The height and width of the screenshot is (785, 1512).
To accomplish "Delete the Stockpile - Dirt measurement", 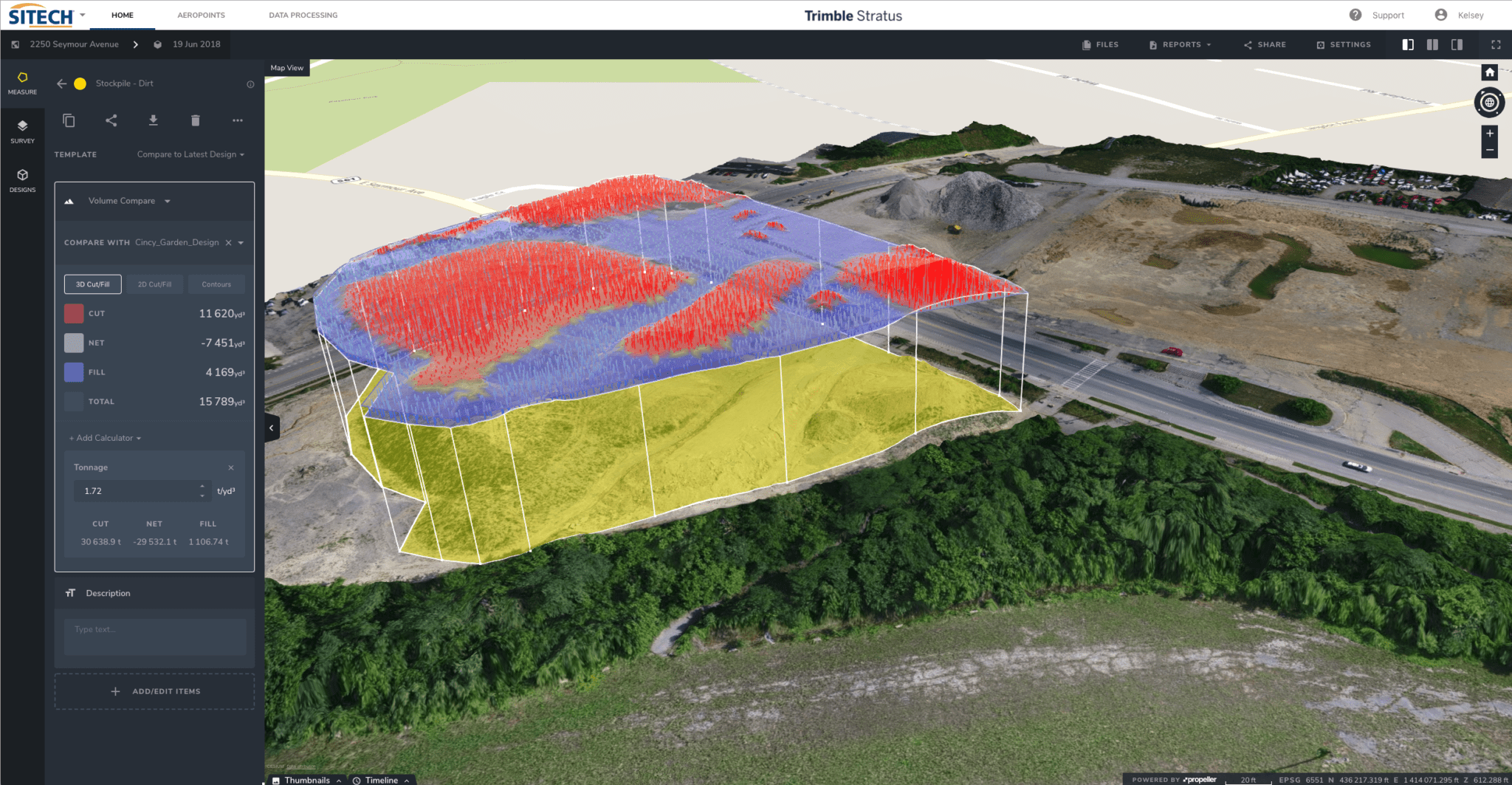I will [195, 120].
